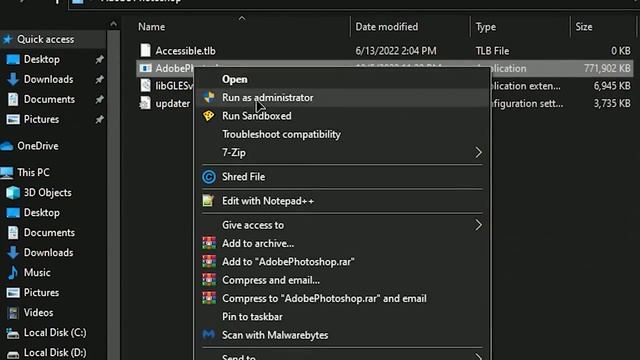This screenshot has width=640, height=360.
Task: Click the Accessible.tlb file icon
Action: (x=145, y=50)
